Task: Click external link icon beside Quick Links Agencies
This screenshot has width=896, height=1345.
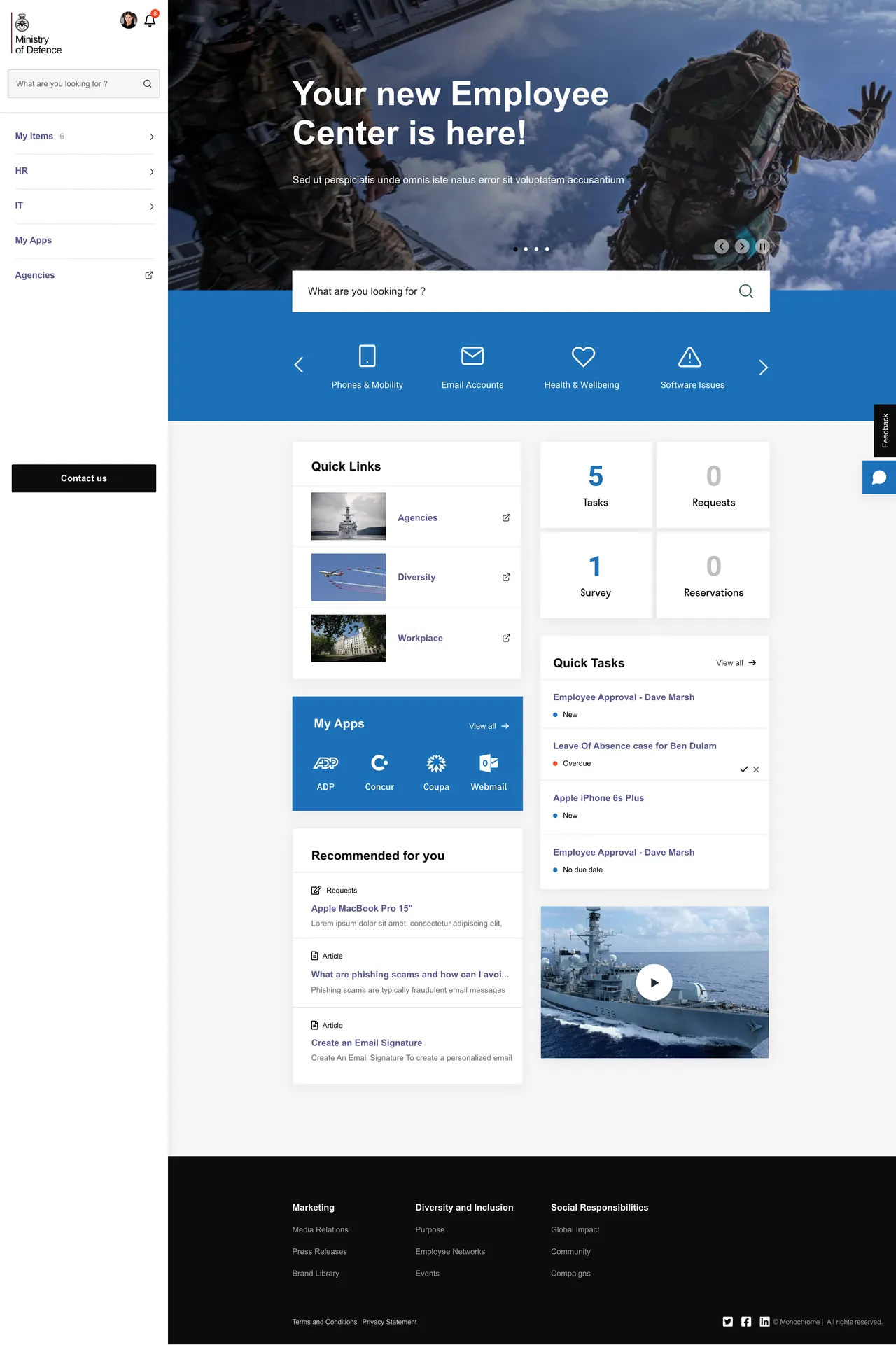Action: (506, 518)
